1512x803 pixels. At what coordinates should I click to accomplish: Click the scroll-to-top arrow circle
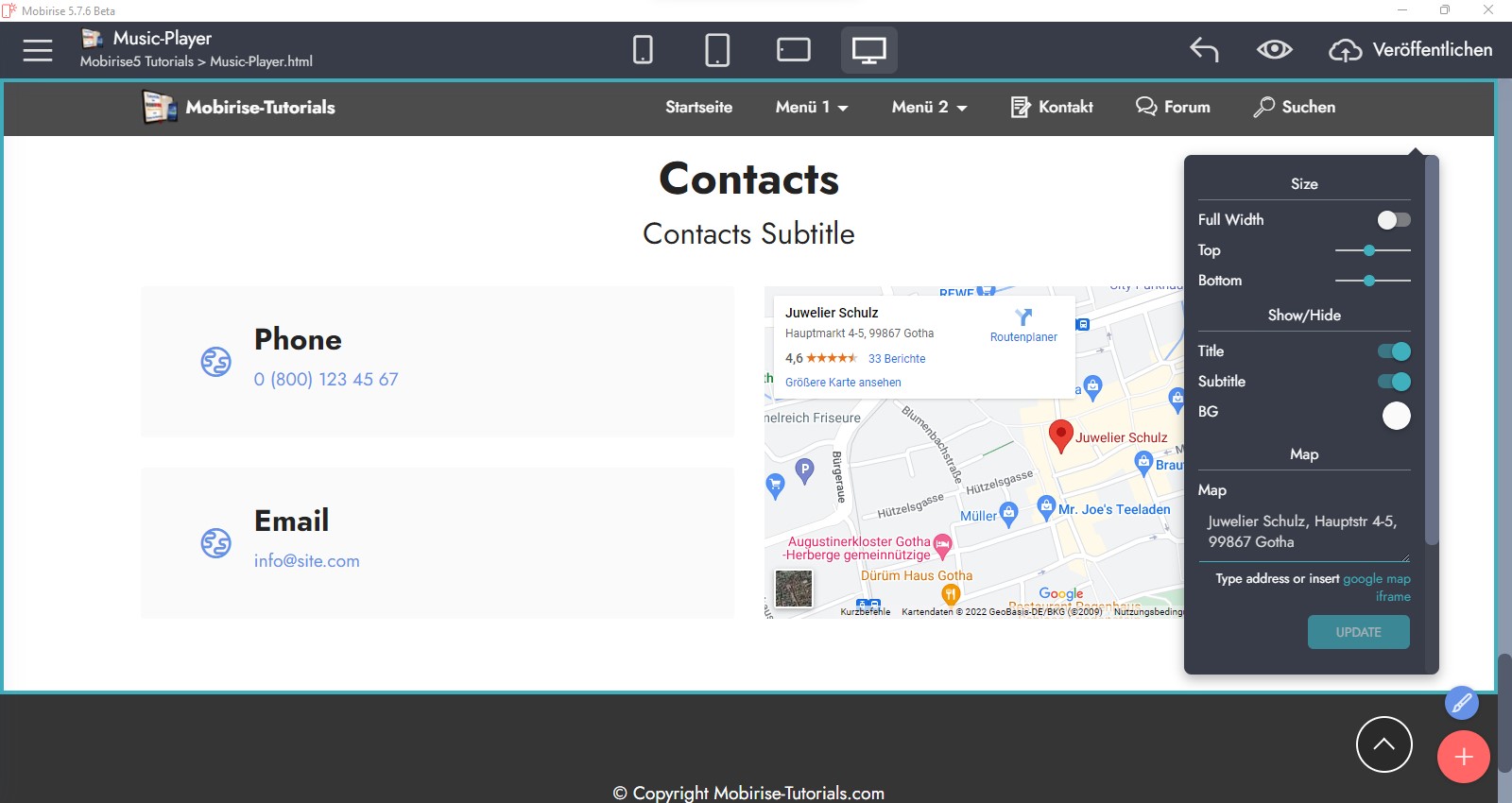pyautogui.click(x=1383, y=744)
